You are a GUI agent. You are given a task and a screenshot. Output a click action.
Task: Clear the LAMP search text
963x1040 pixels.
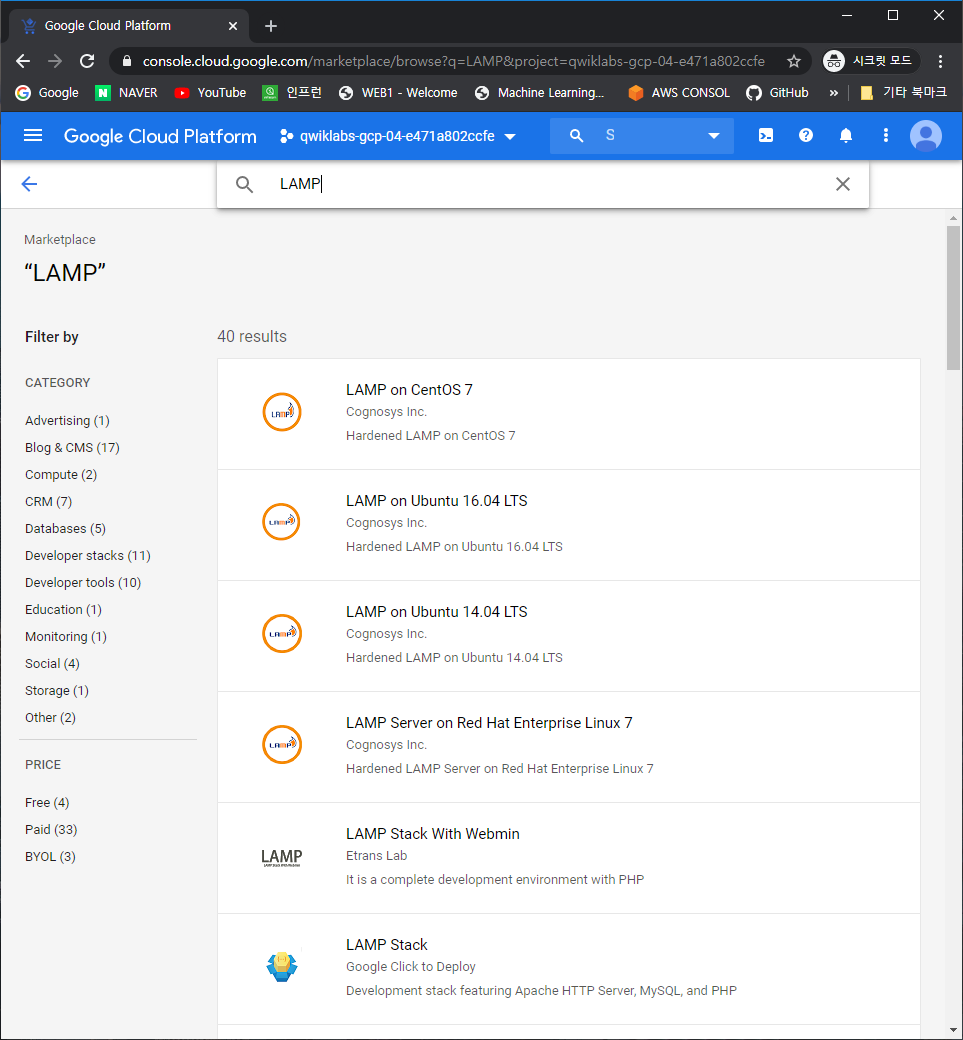point(842,184)
